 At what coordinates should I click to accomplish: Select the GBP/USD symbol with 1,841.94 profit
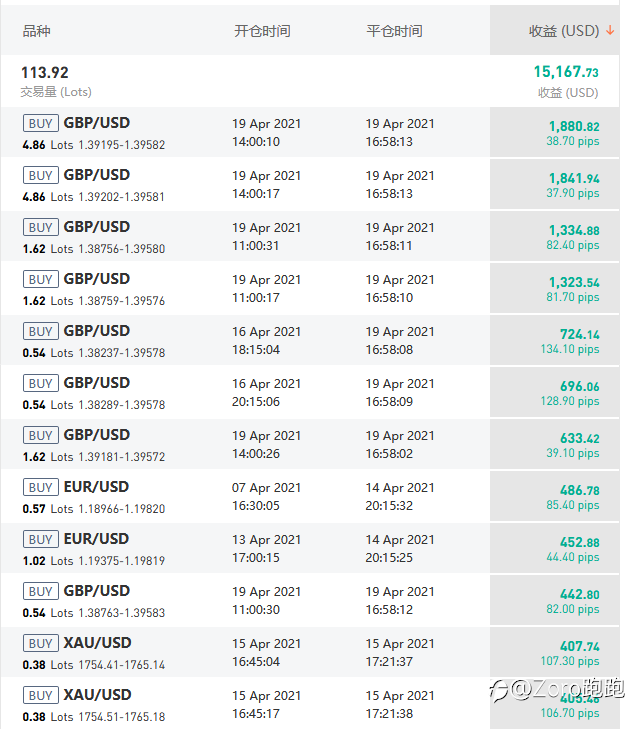click(97, 175)
